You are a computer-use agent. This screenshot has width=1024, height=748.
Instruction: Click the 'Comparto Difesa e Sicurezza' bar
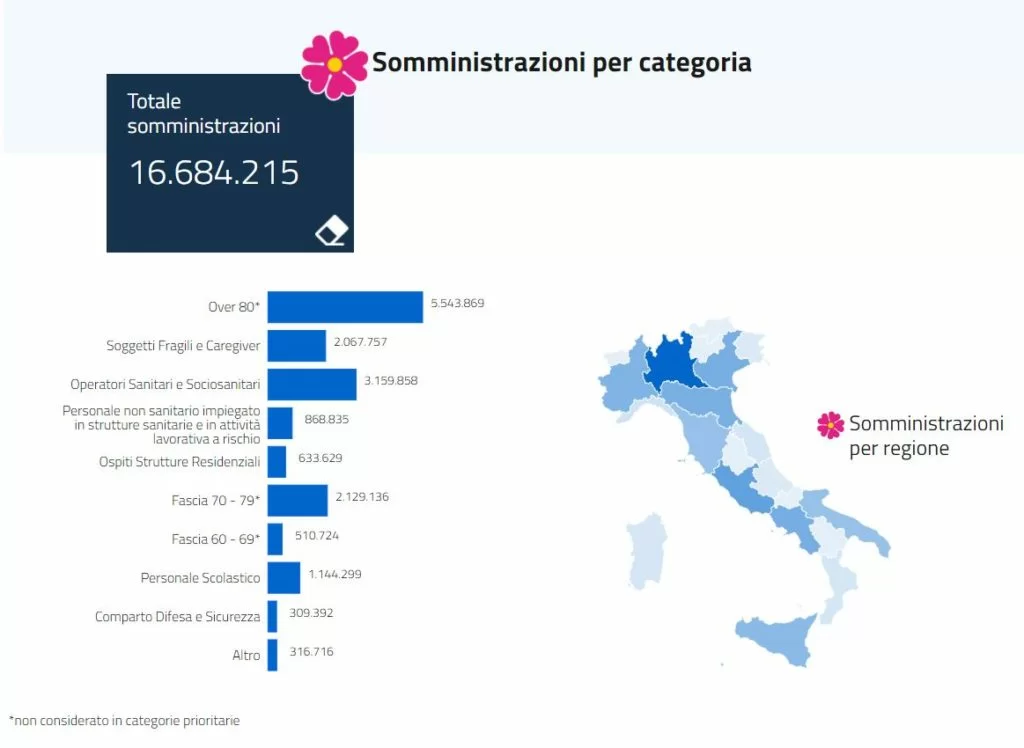[272, 616]
